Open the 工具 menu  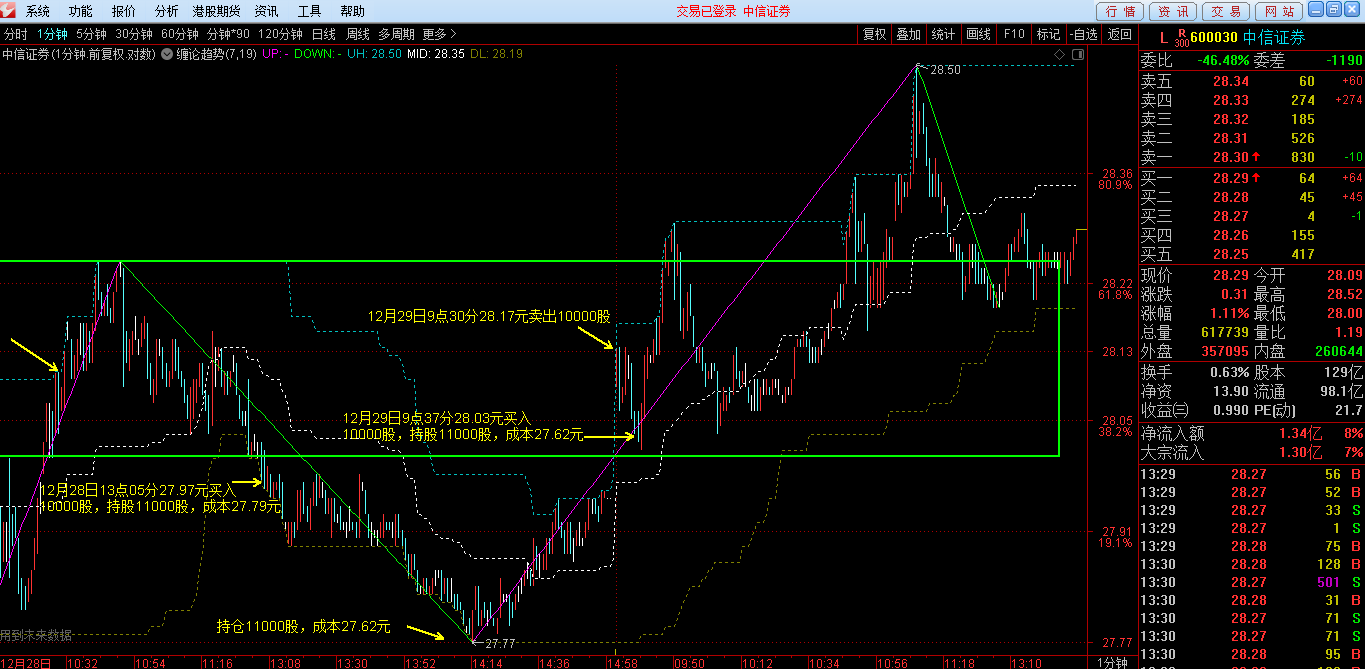(x=310, y=11)
